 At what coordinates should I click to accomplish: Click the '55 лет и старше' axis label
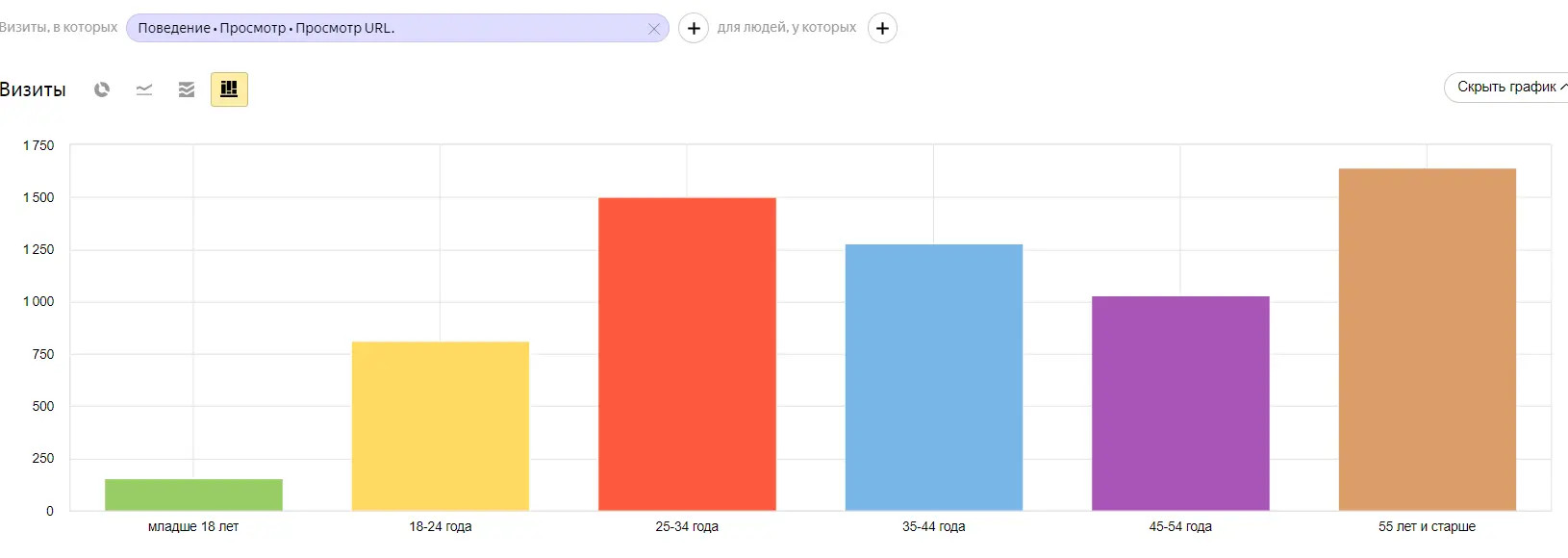click(1427, 526)
